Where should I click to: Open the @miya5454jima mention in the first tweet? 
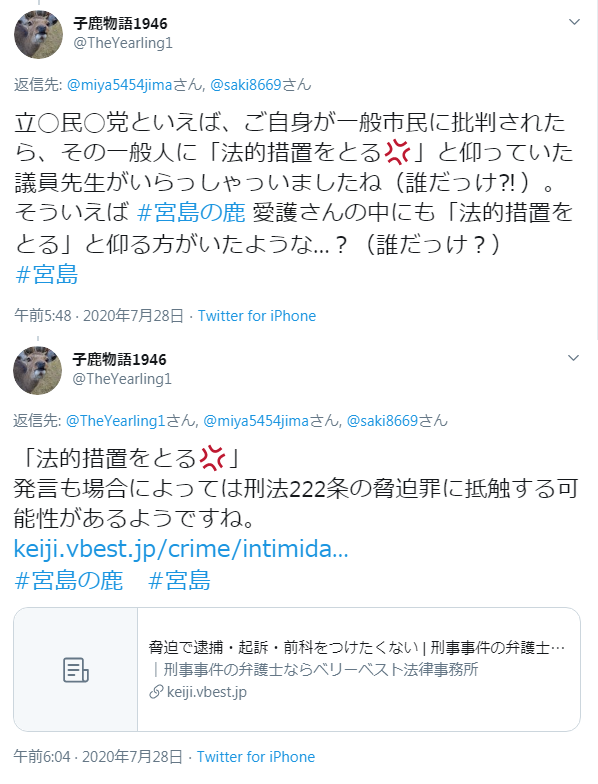coord(120,85)
